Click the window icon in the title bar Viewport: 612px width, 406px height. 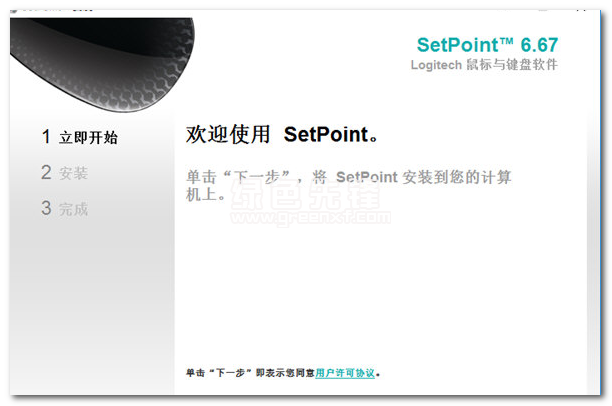pyautogui.click(x=14, y=10)
